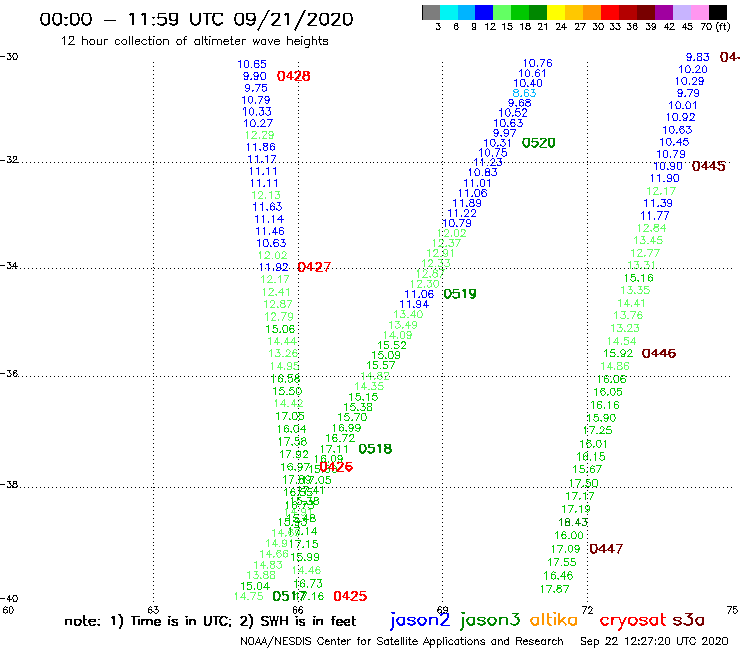740x650 pixels.
Task: Click the cyan wave height value 8.63
Action: pos(524,93)
